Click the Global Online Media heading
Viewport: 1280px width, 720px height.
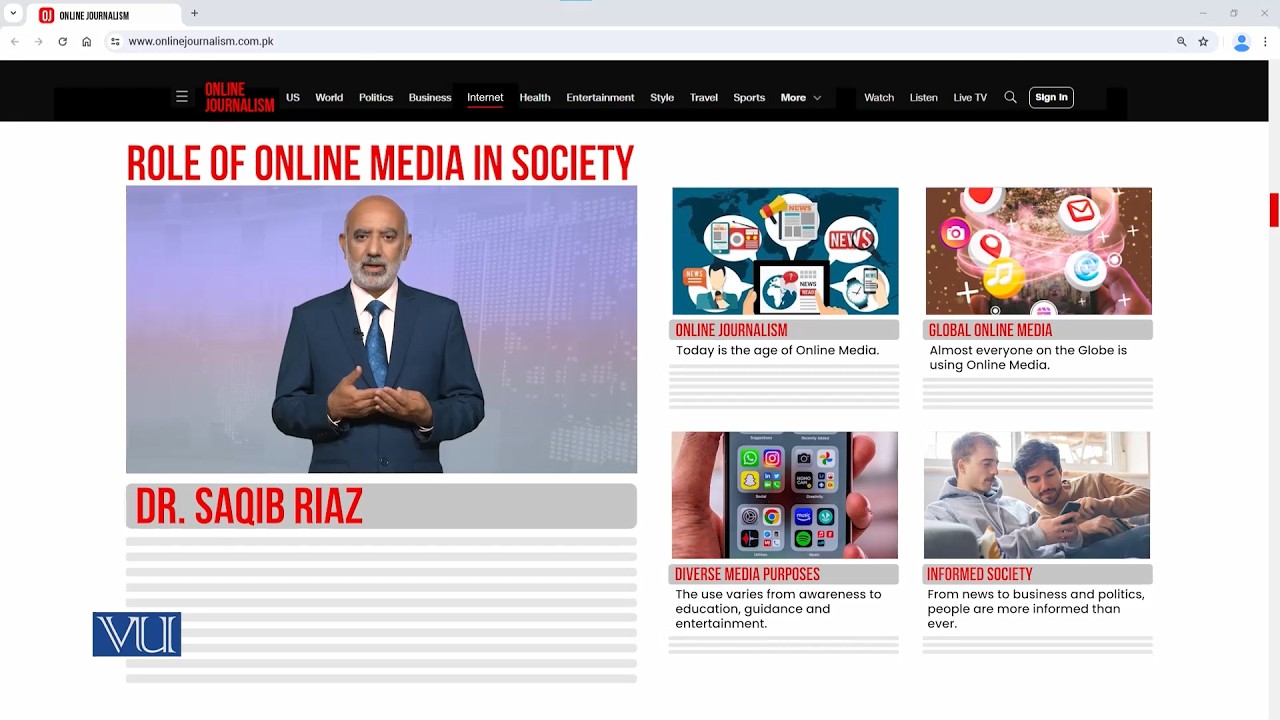click(x=990, y=330)
